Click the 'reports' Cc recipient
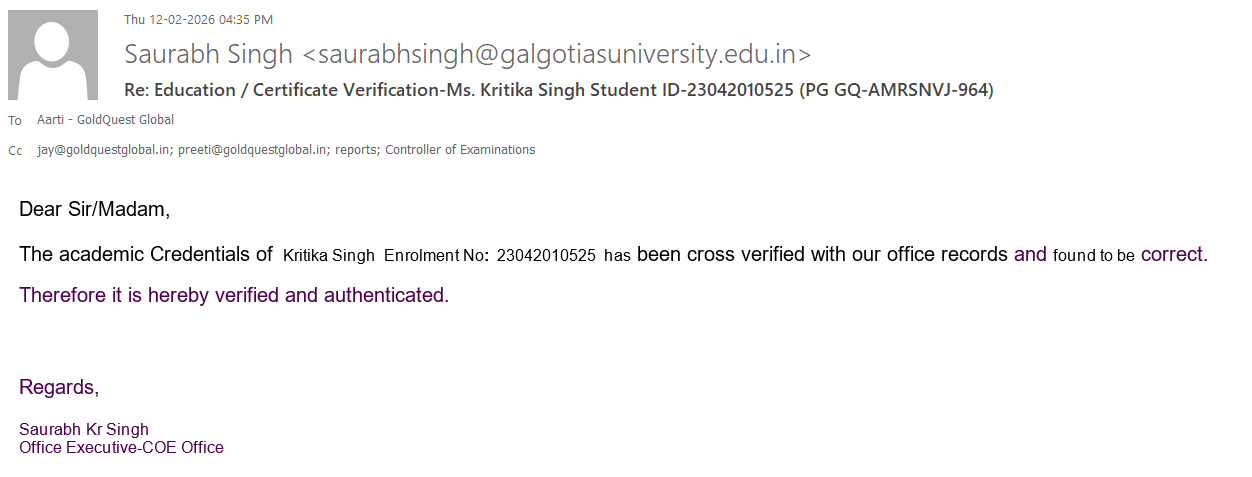This screenshot has width=1252, height=477. 356,150
